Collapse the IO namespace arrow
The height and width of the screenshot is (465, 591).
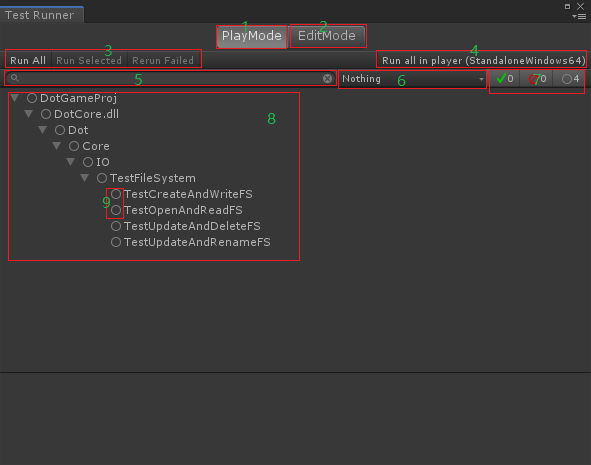click(70, 162)
